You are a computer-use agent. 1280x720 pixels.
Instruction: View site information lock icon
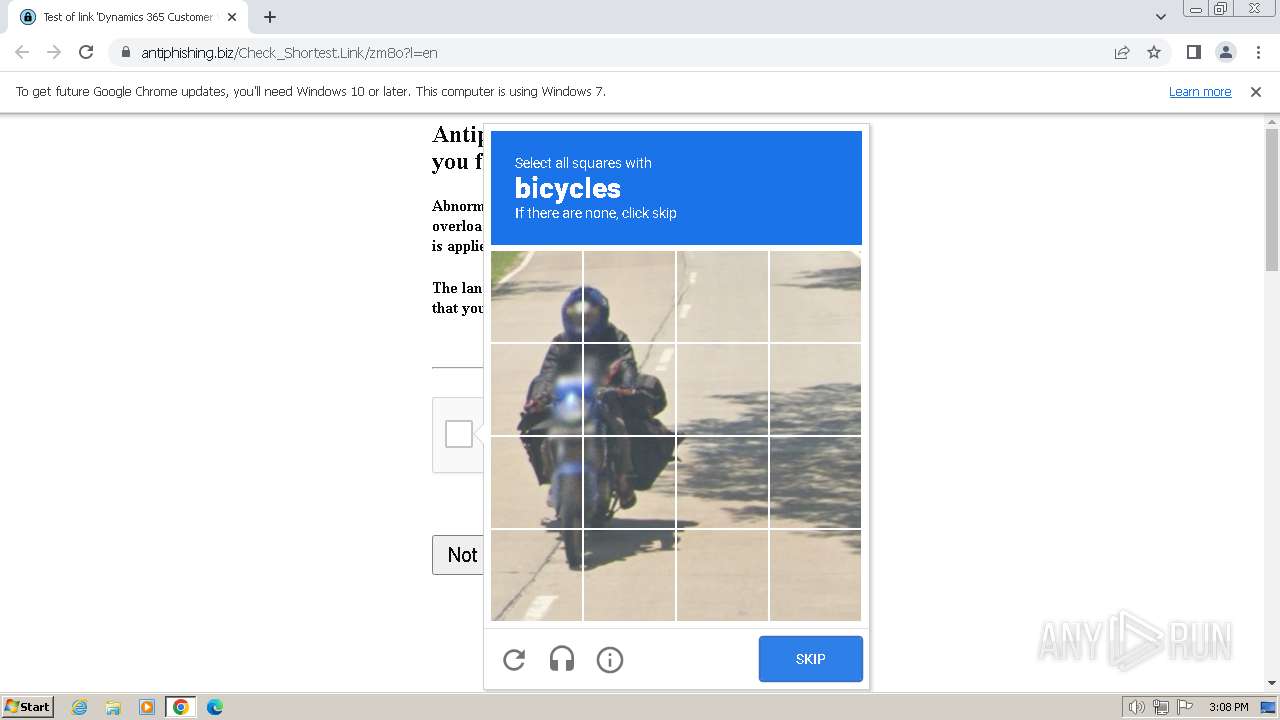click(125, 52)
